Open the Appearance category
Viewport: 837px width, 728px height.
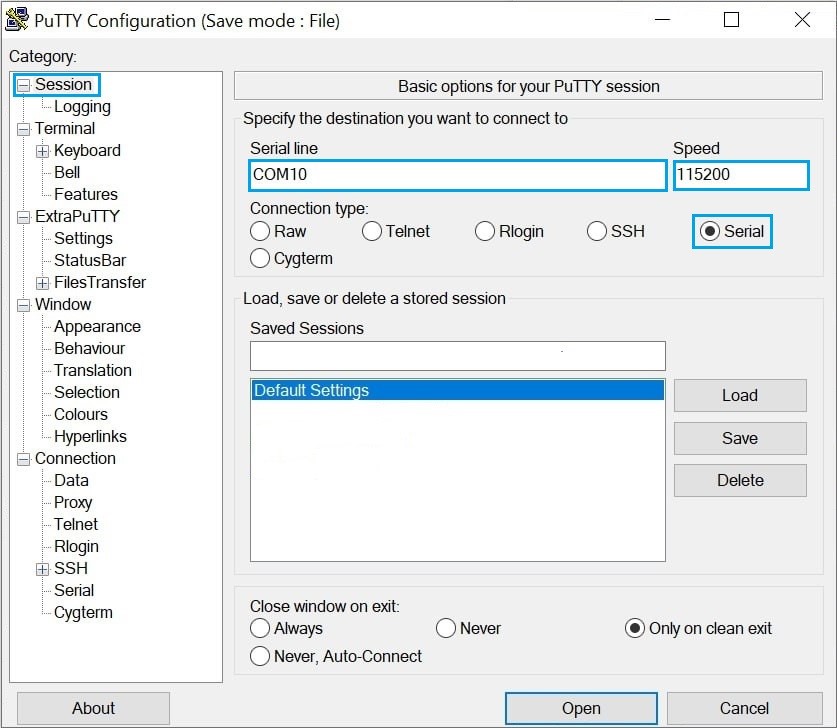(x=98, y=326)
